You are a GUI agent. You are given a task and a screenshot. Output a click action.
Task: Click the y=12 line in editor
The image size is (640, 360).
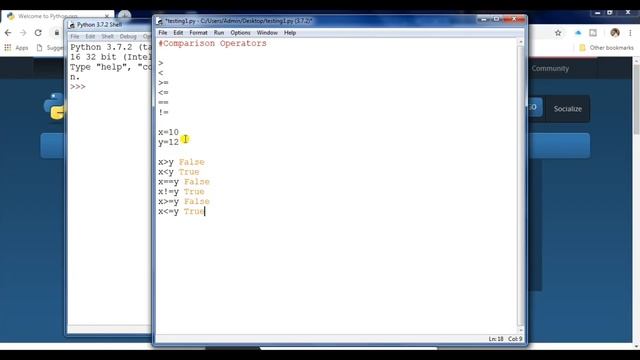168,142
